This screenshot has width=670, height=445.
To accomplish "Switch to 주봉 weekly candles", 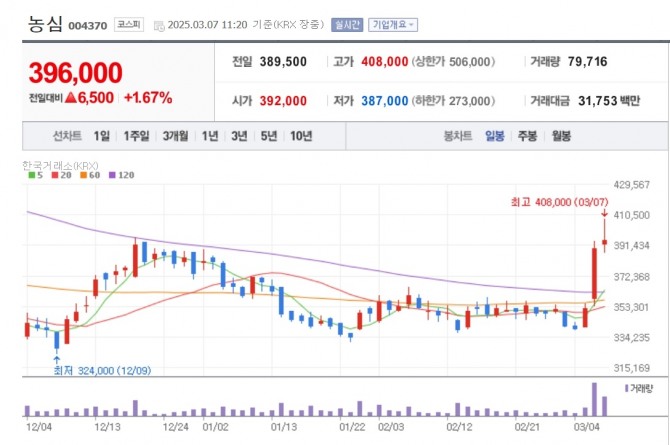I will click(x=527, y=136).
